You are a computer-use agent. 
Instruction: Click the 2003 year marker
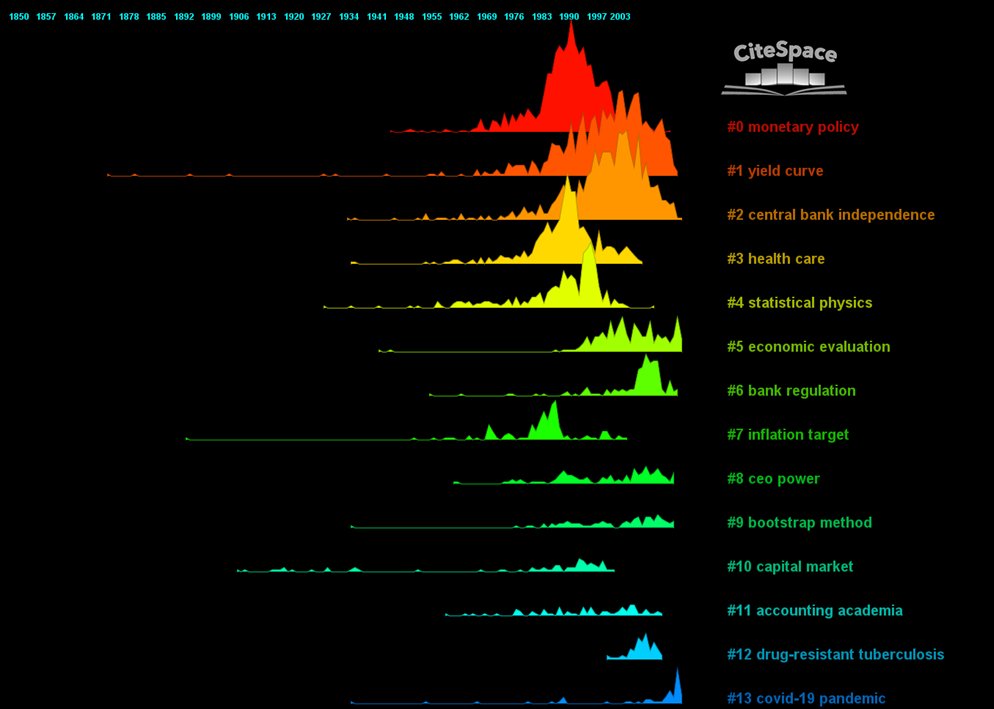point(620,17)
